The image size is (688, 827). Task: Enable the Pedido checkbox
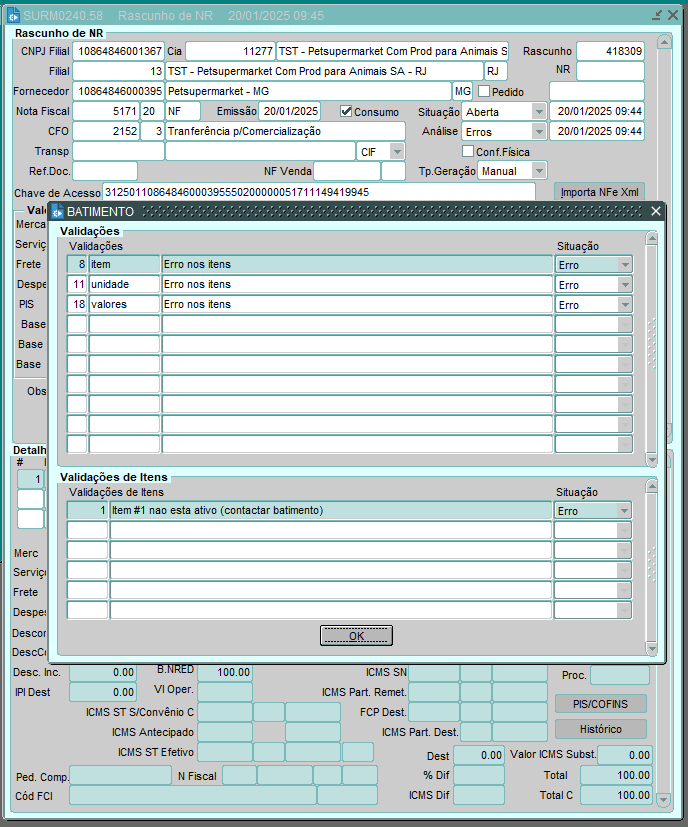pos(484,92)
